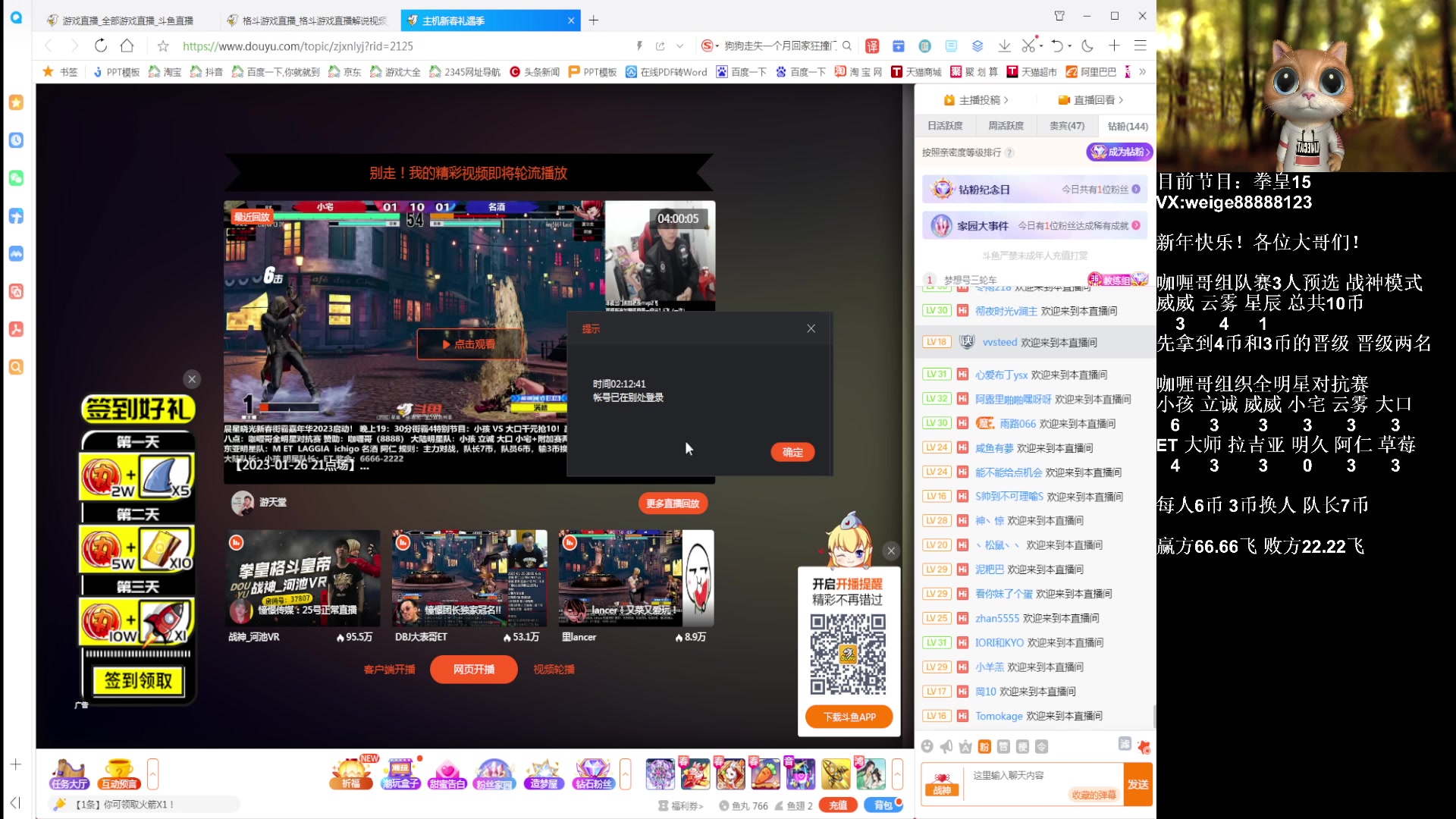Image resolution: width=1456 pixels, height=819 pixels.
Task: Expand the gift list arrow at far right
Action: pos(898,773)
